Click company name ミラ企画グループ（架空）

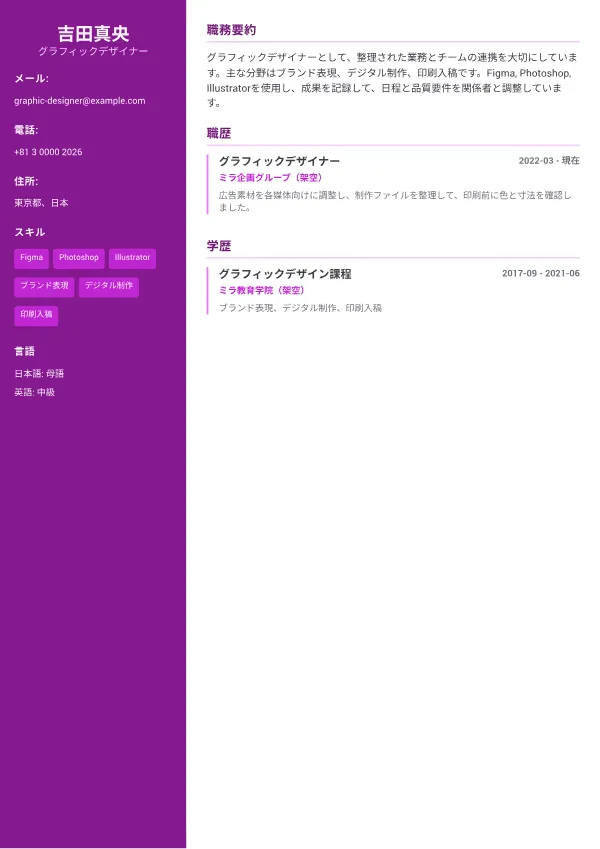pyautogui.click(x=270, y=178)
